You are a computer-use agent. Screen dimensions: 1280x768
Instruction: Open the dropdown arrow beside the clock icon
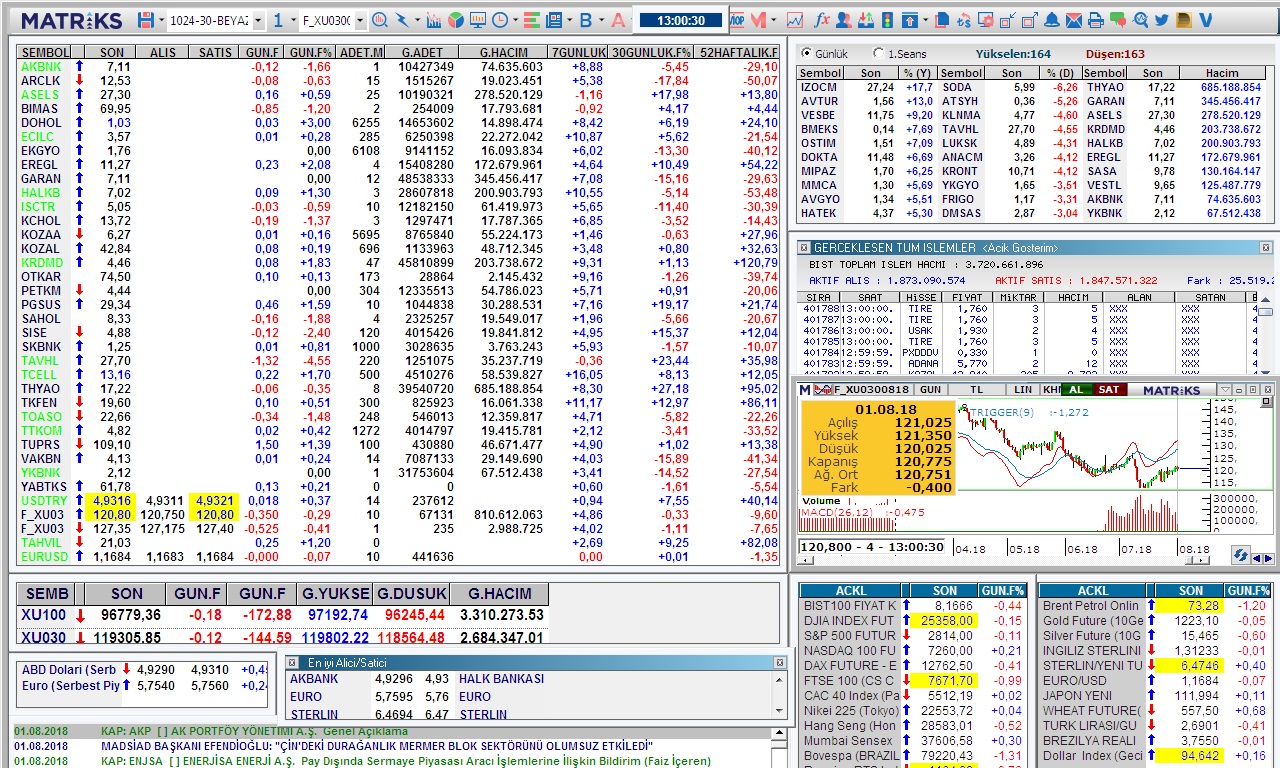515,20
